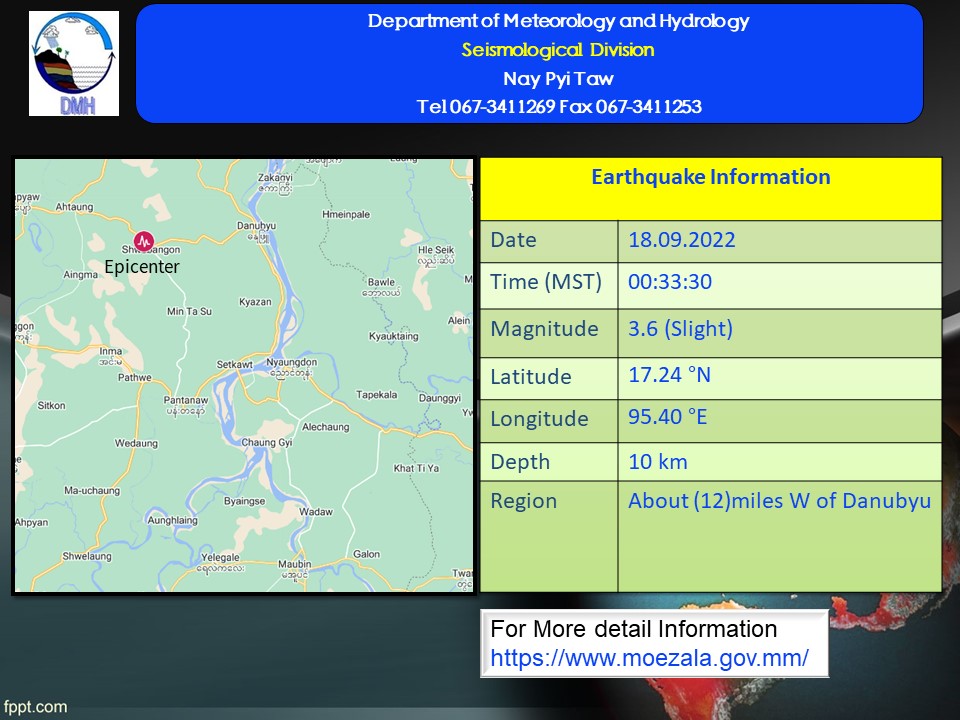This screenshot has height=720, width=960.
Task: Click latitude value 17.24 °N
Action: [x=669, y=375]
